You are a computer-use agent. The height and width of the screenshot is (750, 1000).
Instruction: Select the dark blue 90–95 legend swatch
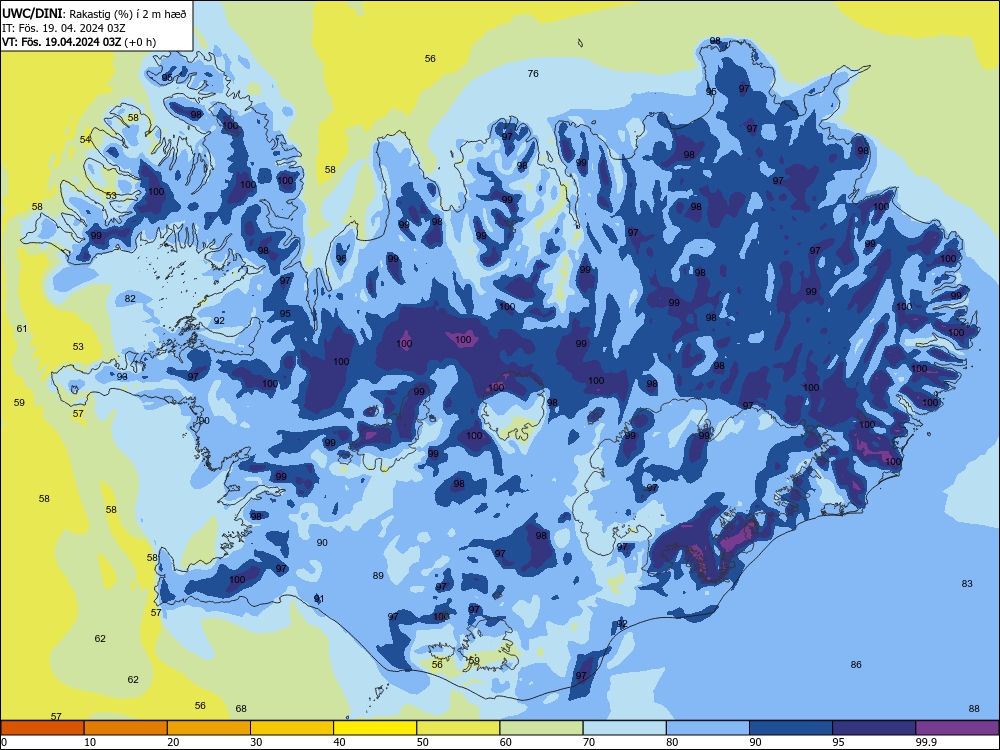pos(791,728)
